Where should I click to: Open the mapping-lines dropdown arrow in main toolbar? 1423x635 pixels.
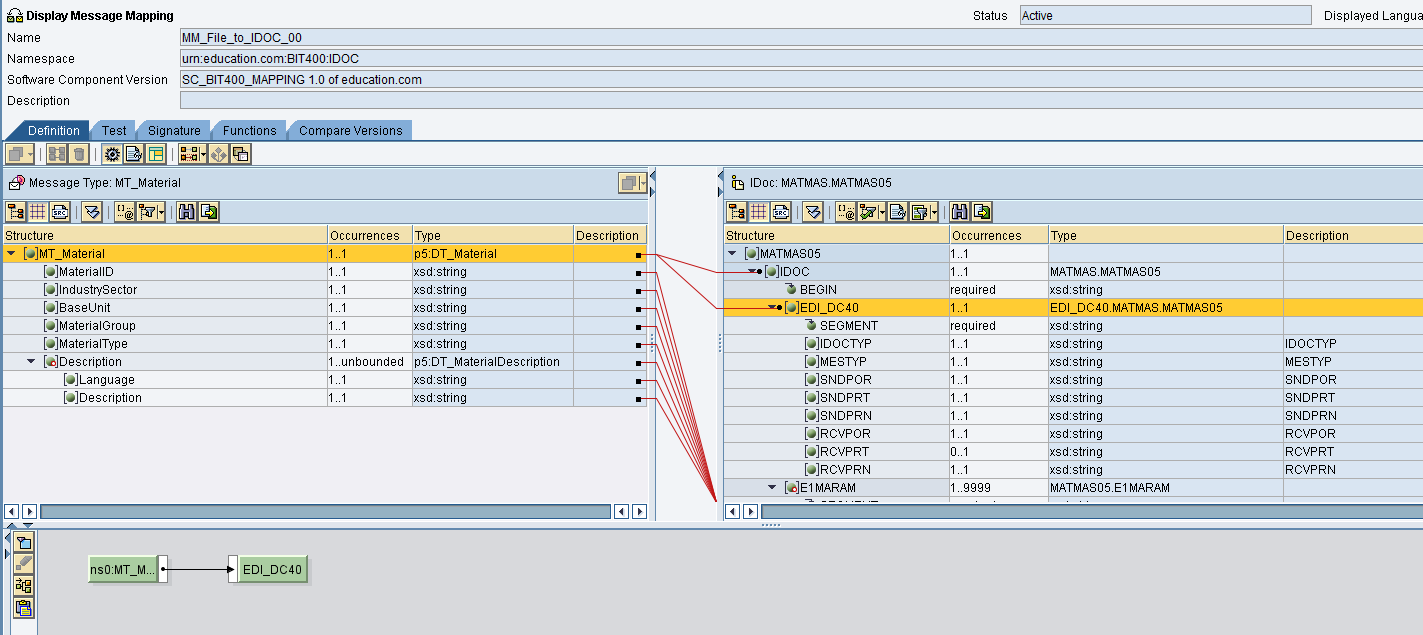203,154
